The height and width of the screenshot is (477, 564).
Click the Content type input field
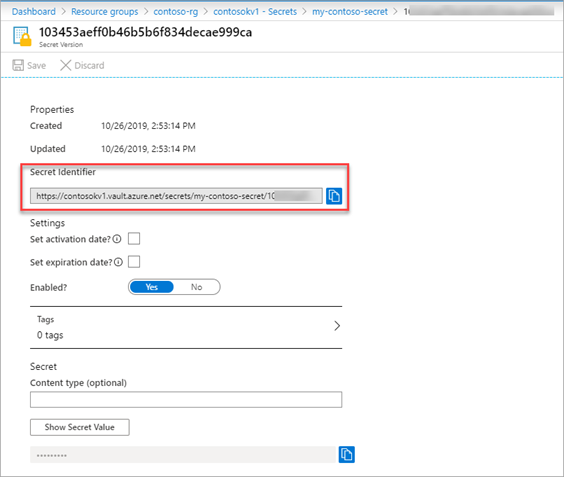click(x=186, y=399)
